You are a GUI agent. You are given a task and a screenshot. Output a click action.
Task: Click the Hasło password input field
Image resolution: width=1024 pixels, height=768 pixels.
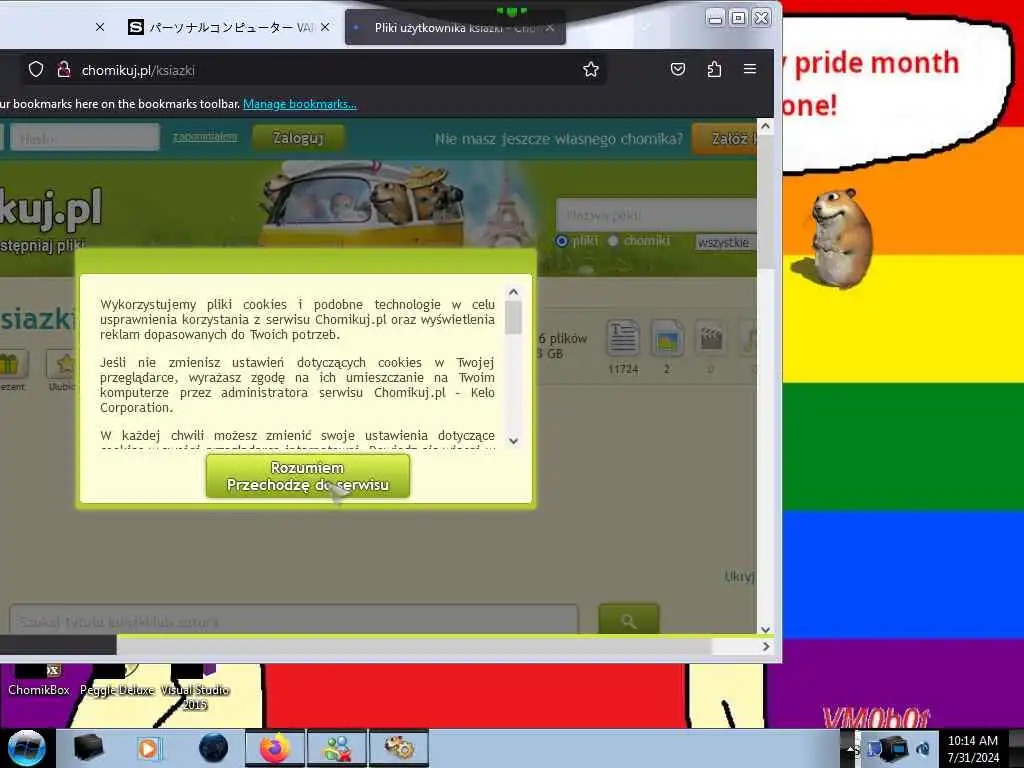pyautogui.click(x=85, y=138)
